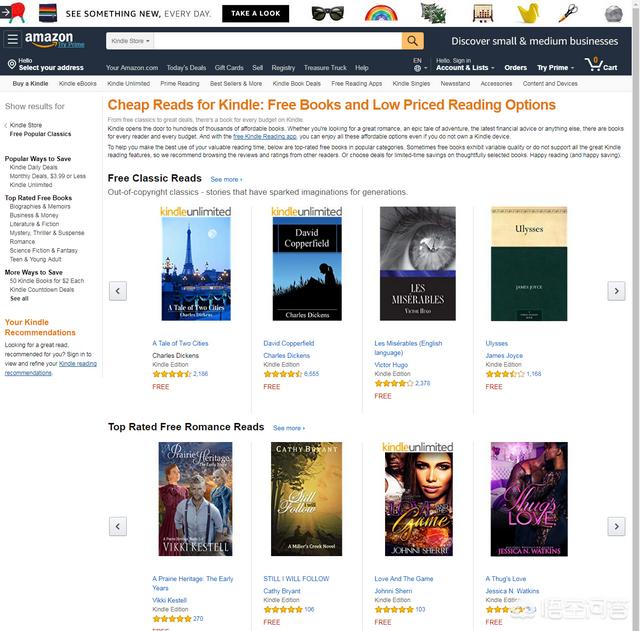Open Today's Deals menu item
The width and height of the screenshot is (640, 631).
point(186,68)
